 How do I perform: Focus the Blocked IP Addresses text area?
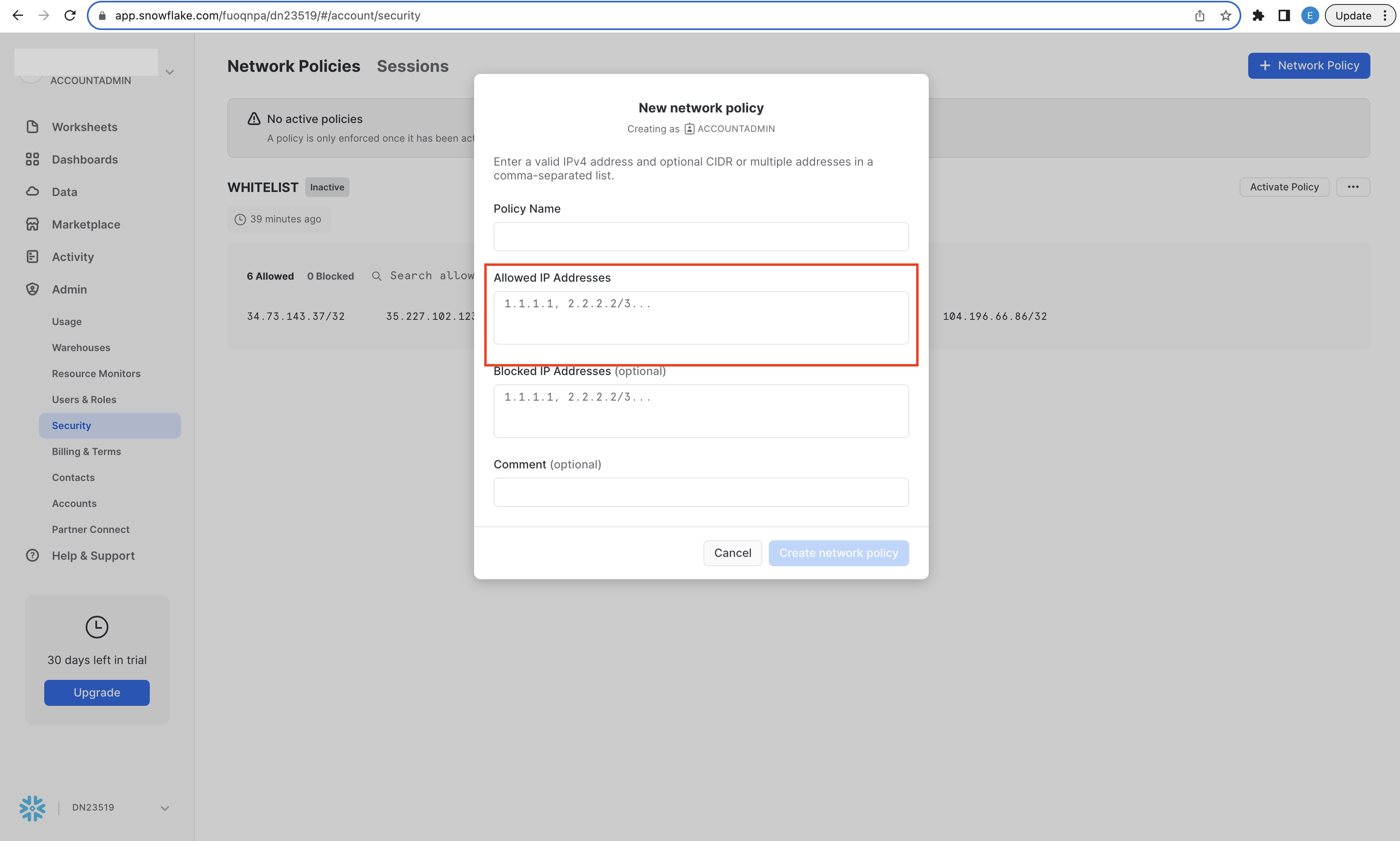(x=701, y=412)
